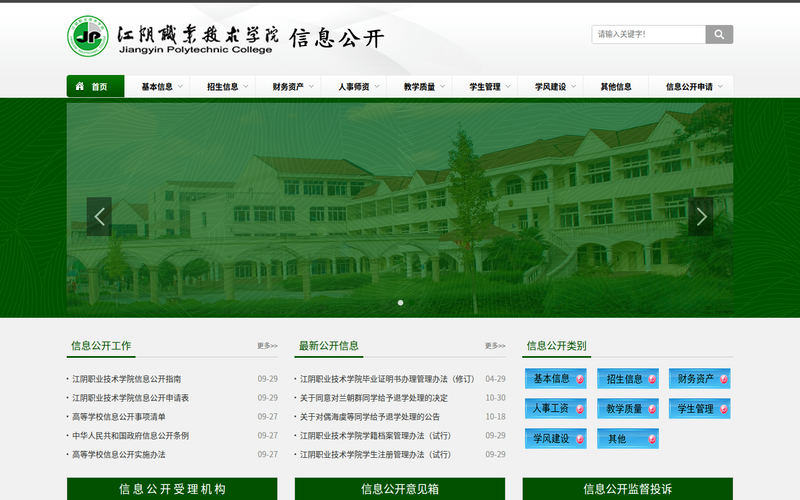Open 学籍档案管理办法(试行) article
800x500 pixels.
pyautogui.click(x=376, y=436)
